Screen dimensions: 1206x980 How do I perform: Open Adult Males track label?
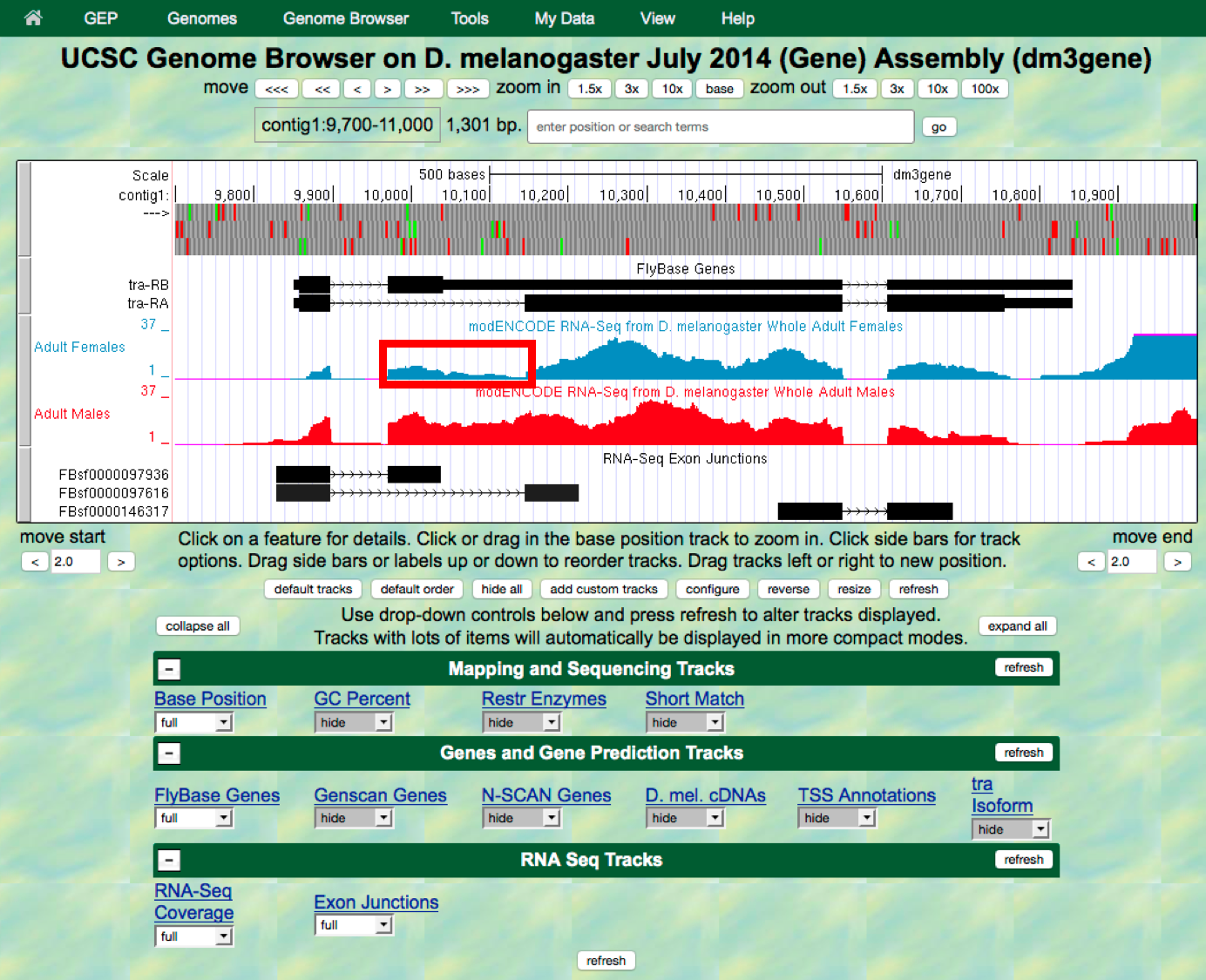click(72, 414)
